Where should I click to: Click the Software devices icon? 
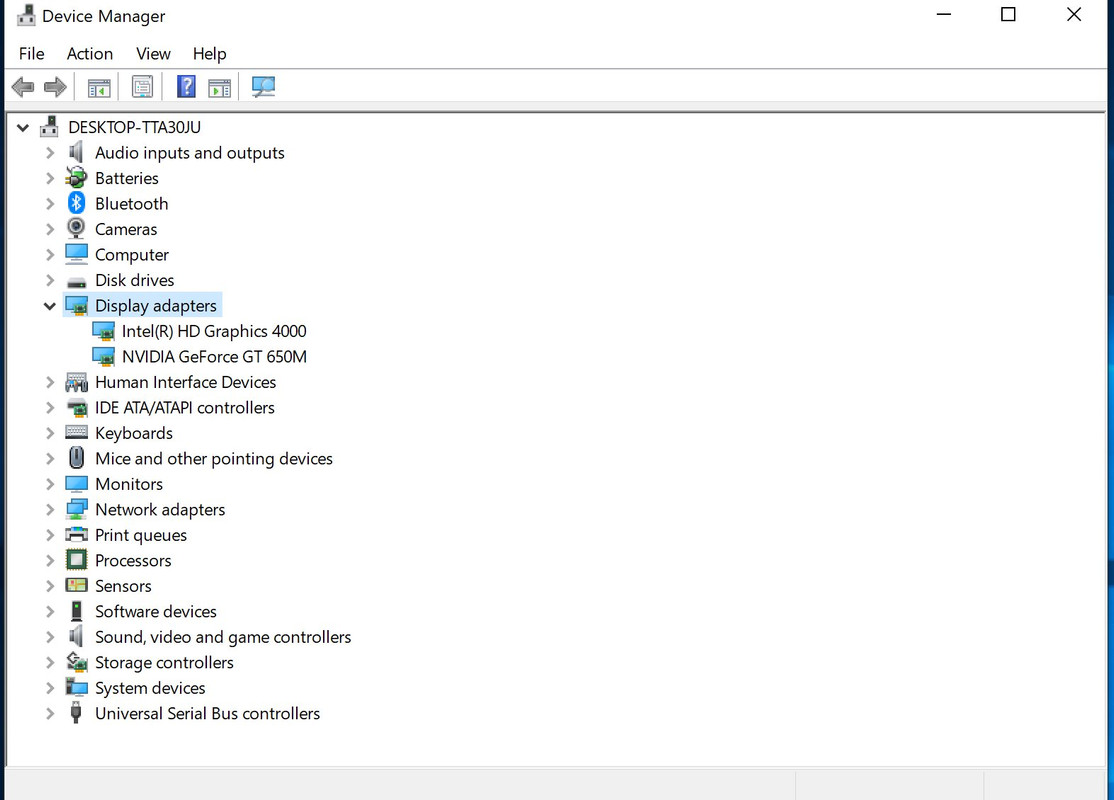76,611
